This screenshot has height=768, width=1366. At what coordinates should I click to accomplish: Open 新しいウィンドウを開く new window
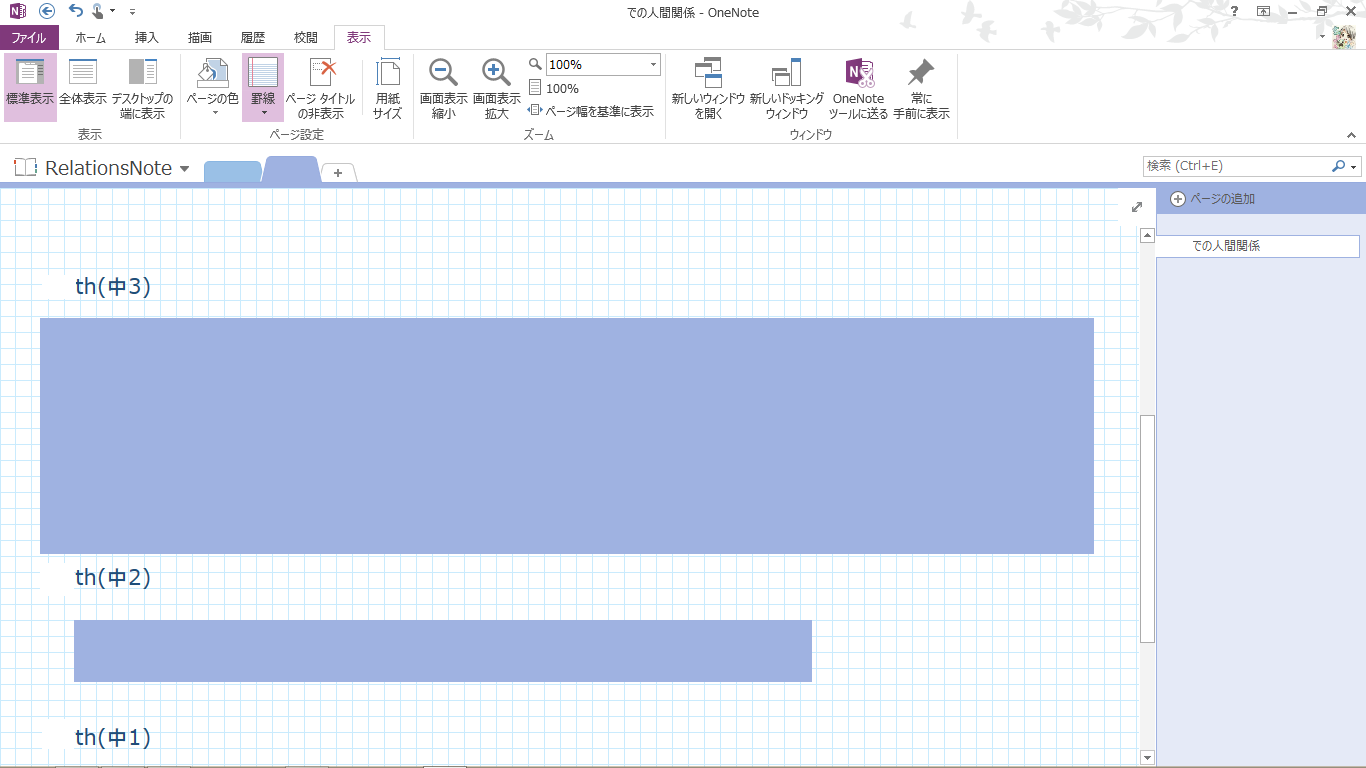pos(708,86)
